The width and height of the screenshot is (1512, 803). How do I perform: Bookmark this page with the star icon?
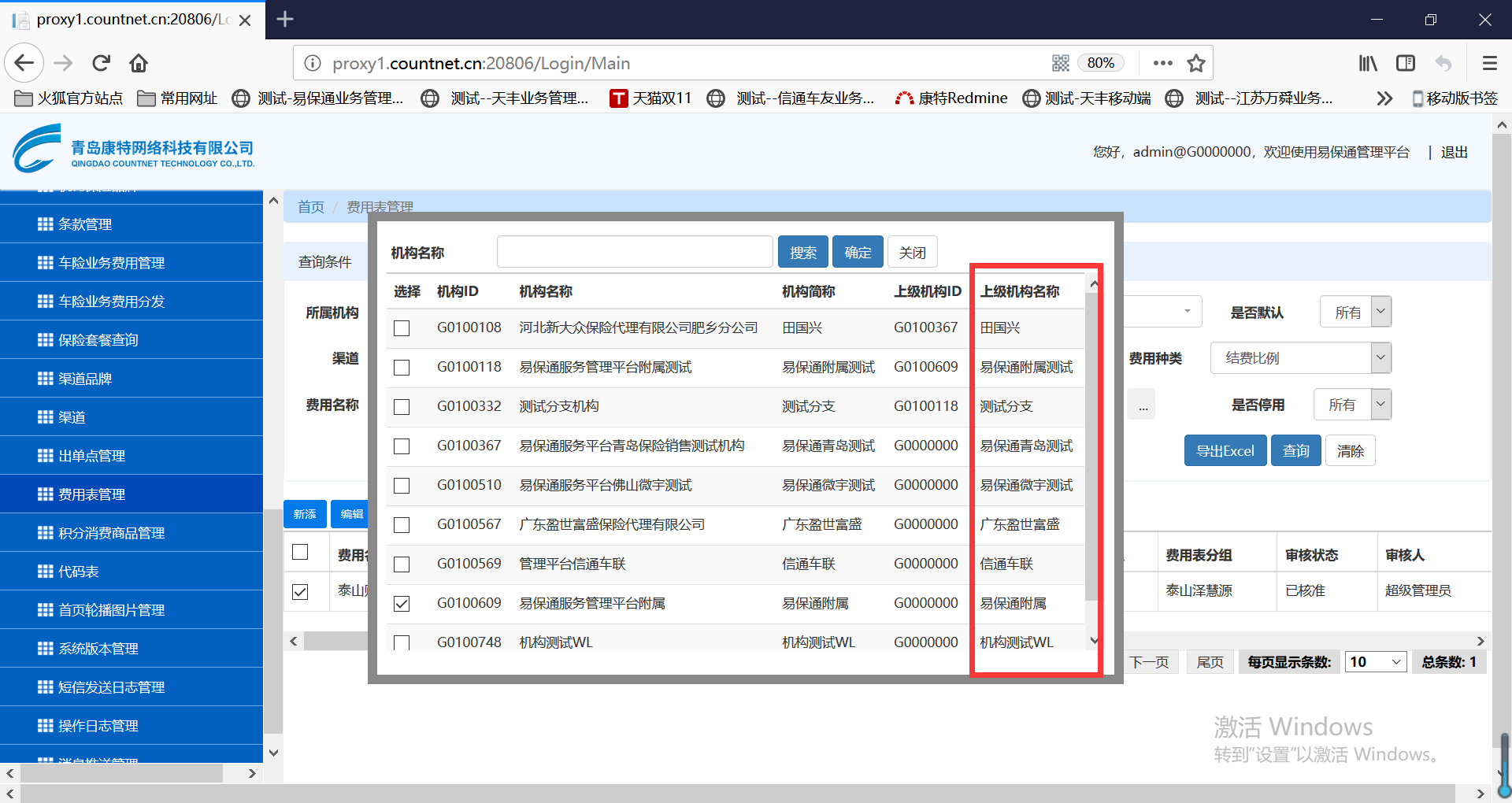pyautogui.click(x=1196, y=63)
